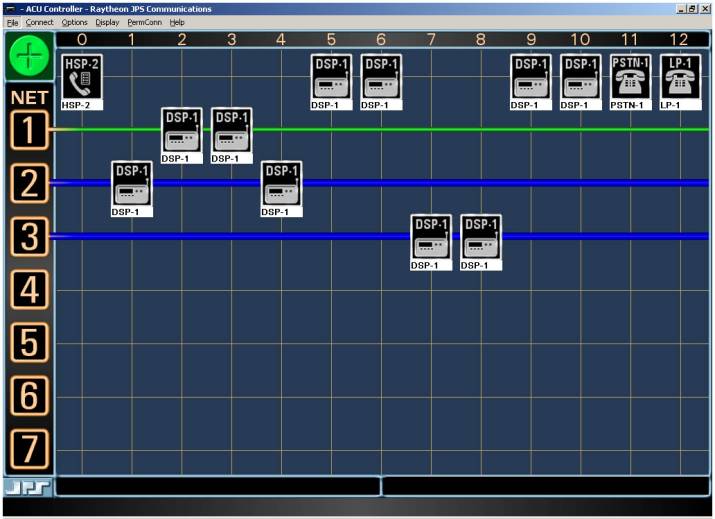Select DSP-1 module in column 7 on net 3
This screenshot has width=715, height=519.
tap(431, 238)
